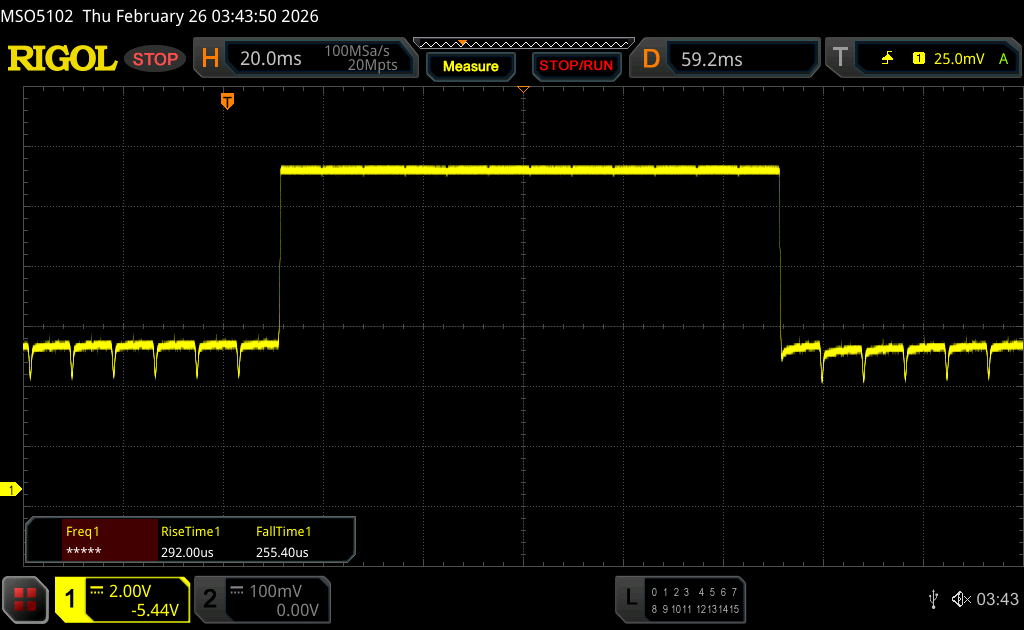Viewport: 1024px width, 630px height.
Task: Click the USB connection status icon
Action: point(933,599)
